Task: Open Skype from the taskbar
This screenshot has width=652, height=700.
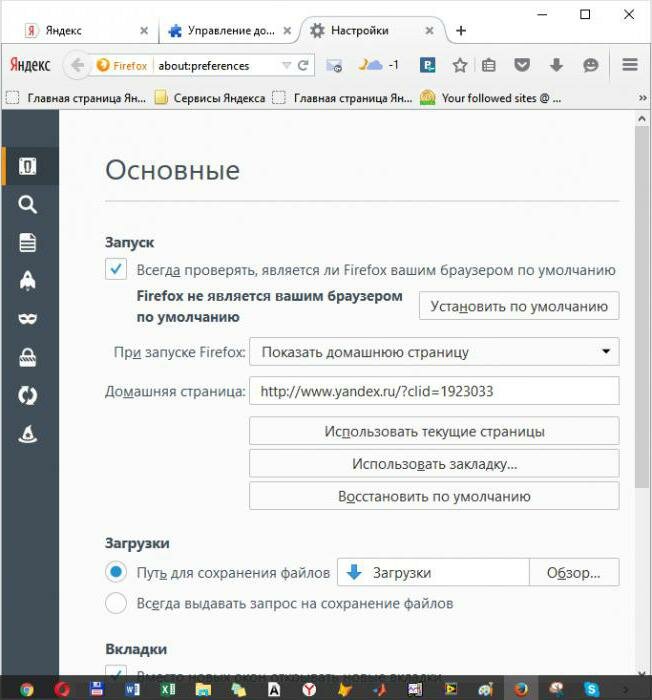Action: [x=591, y=690]
